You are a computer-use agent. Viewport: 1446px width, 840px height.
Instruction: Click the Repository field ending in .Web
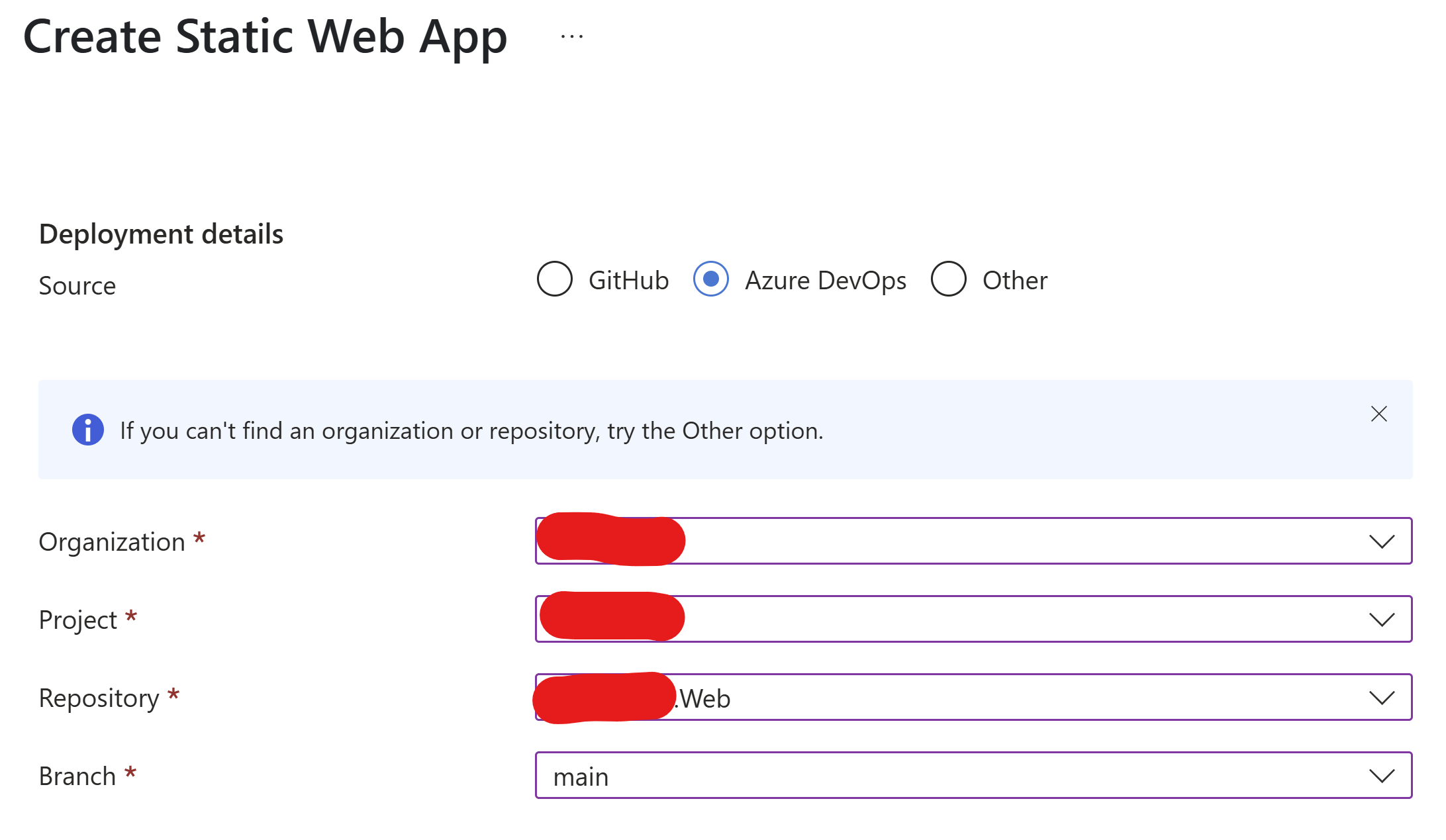click(973, 697)
